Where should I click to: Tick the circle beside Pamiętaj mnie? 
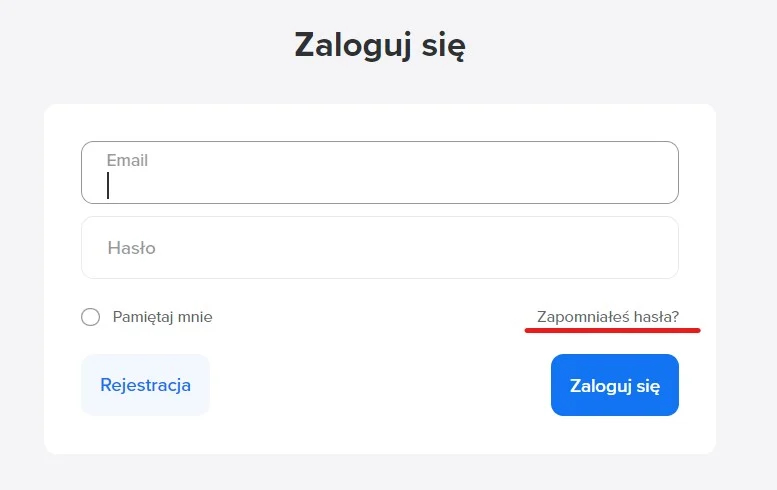click(91, 317)
